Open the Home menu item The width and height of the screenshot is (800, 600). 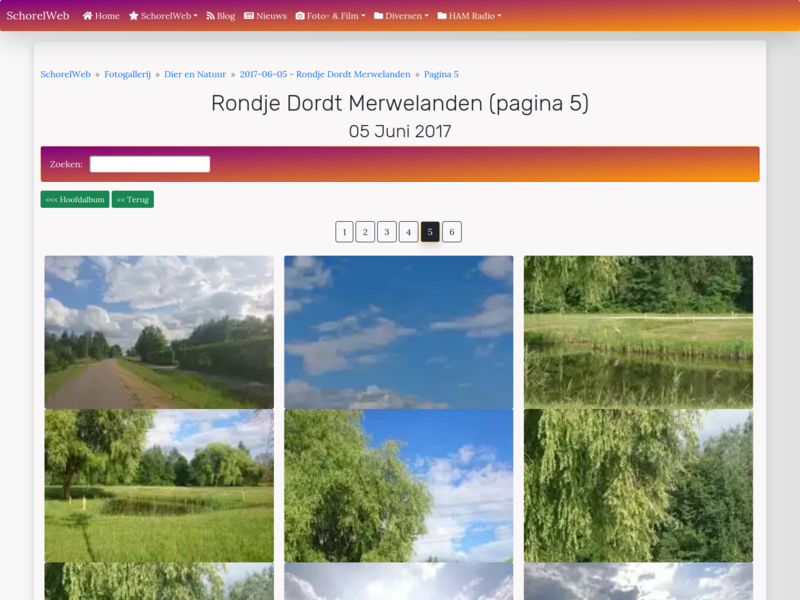pos(101,16)
